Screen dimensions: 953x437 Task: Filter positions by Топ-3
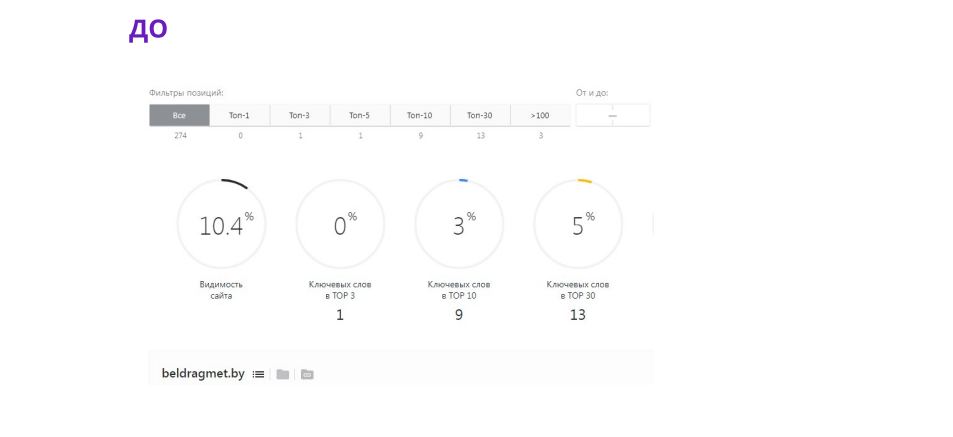(300, 115)
